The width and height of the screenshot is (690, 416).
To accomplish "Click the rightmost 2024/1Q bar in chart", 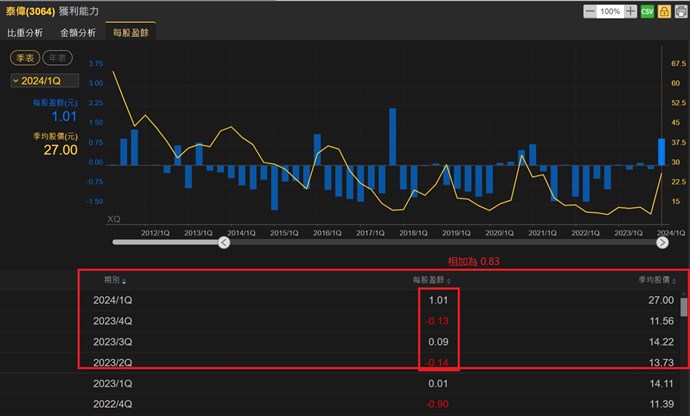I will pyautogui.click(x=661, y=151).
